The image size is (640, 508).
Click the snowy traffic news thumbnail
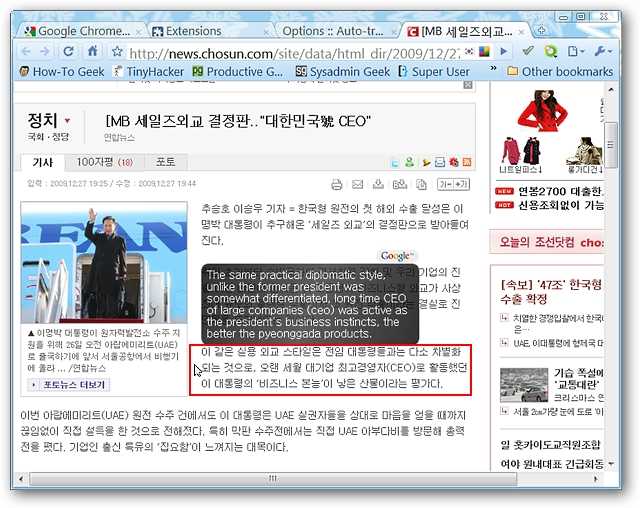coord(524,385)
